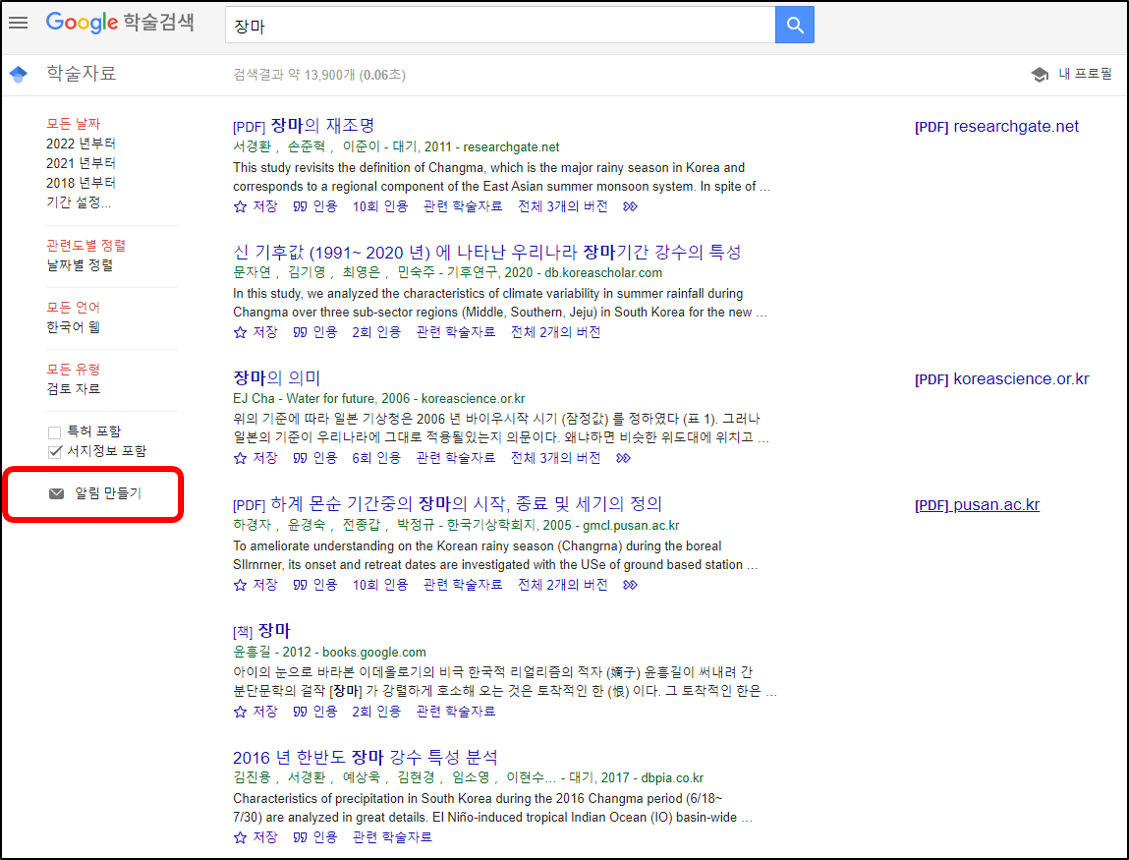Click save star for 하계 몬순 result

(x=240, y=585)
